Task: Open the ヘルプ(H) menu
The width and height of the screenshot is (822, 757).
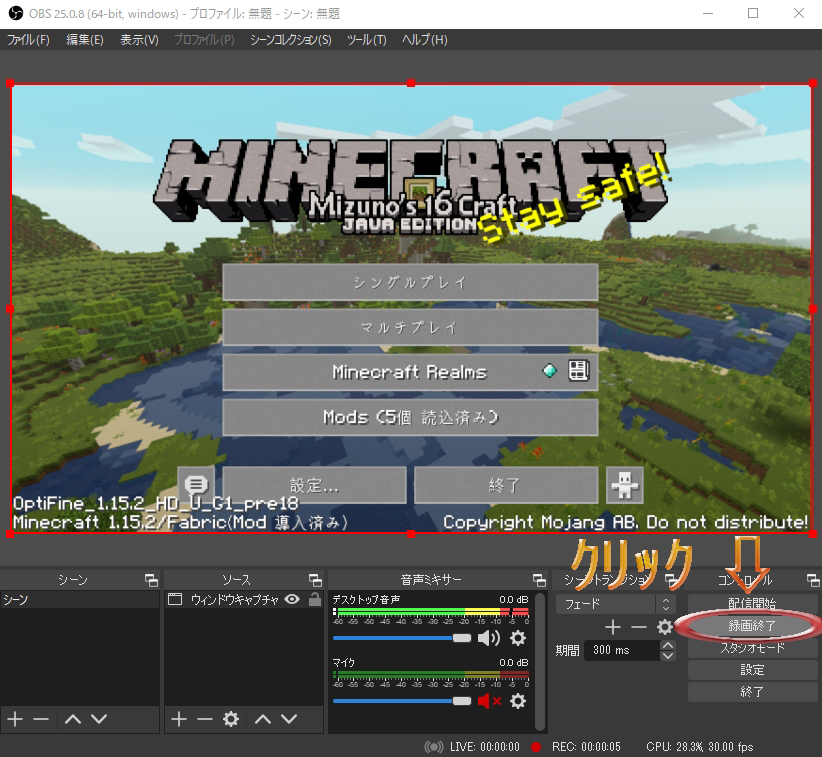Action: [425, 40]
